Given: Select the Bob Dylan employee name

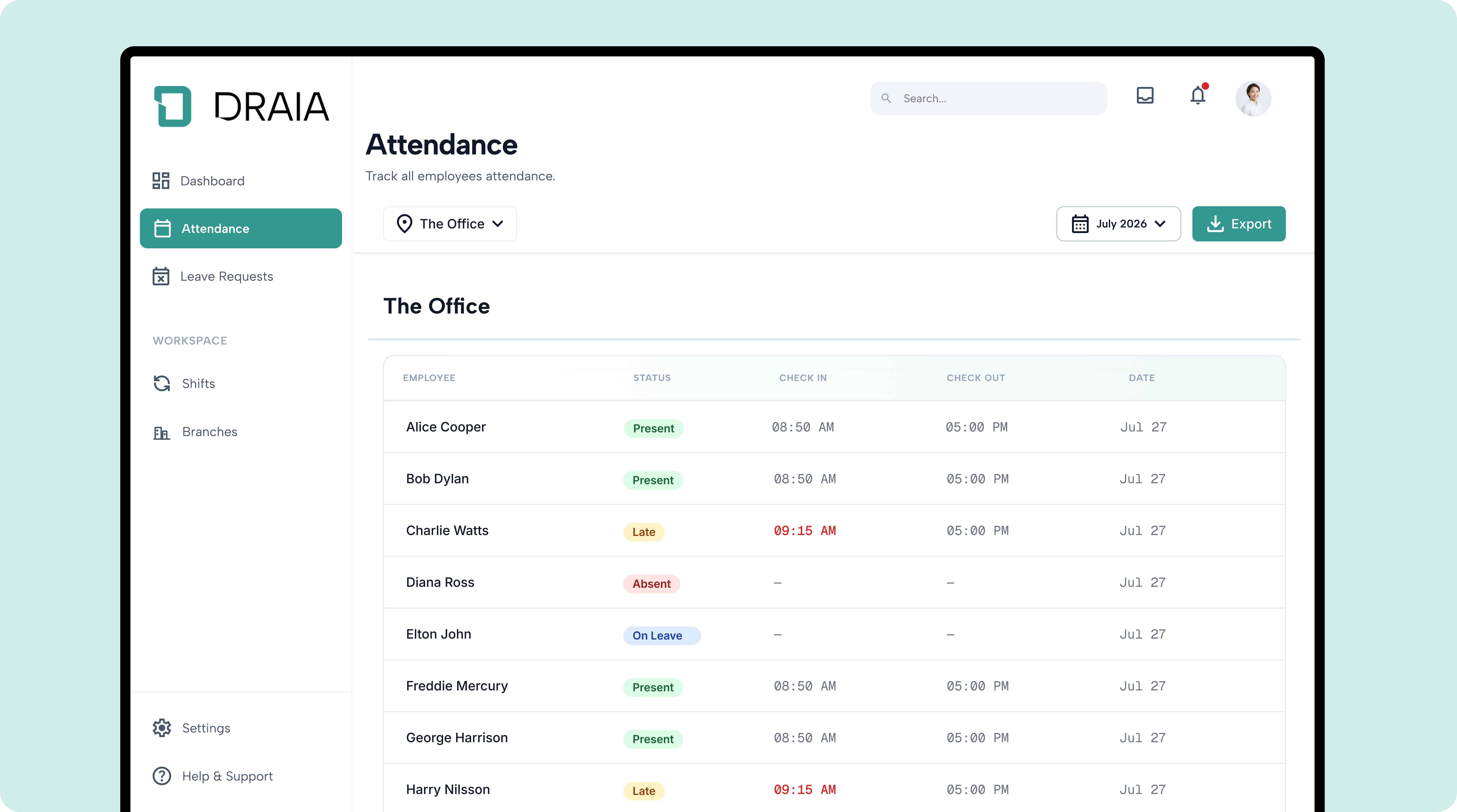Looking at the screenshot, I should [x=437, y=479].
